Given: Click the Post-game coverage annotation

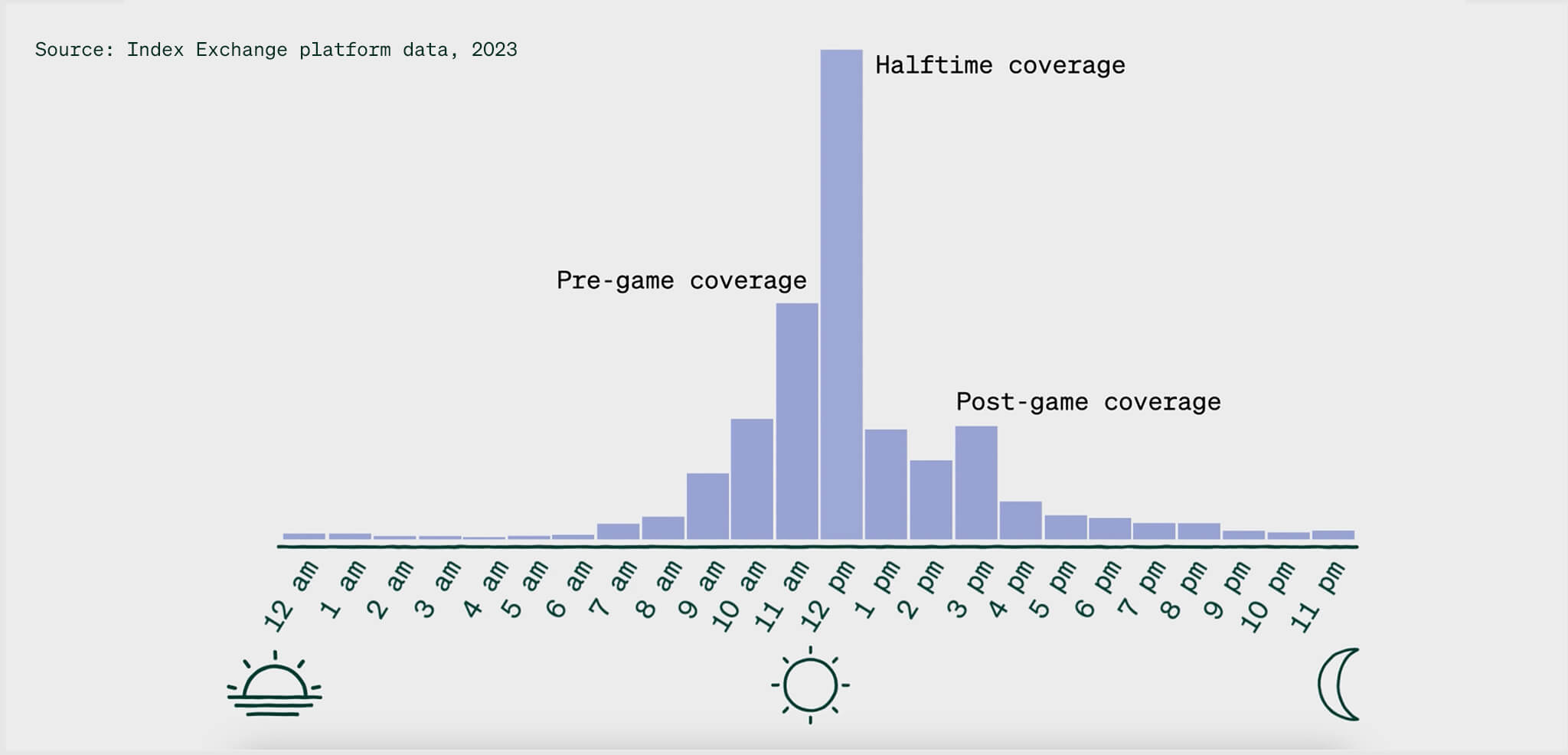Looking at the screenshot, I should (x=1088, y=402).
